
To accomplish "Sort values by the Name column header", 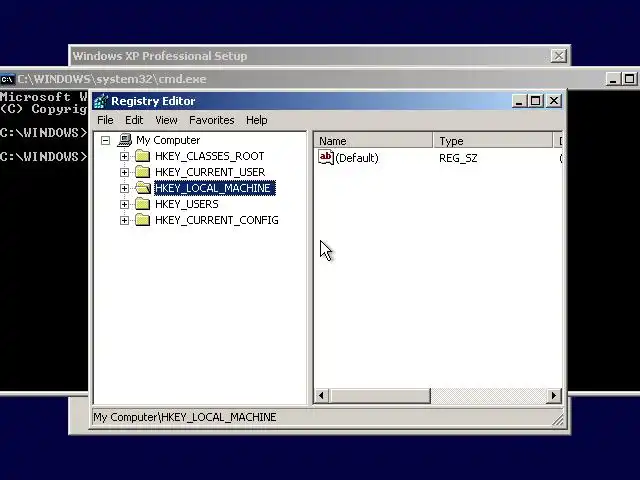I will click(373, 141).
